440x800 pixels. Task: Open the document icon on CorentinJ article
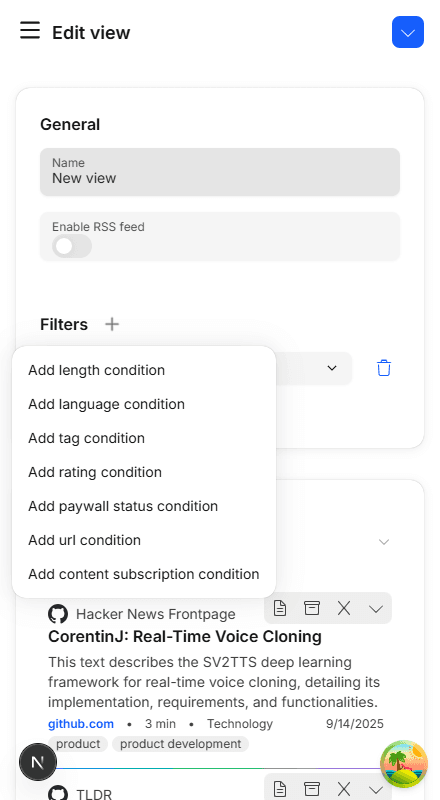pyautogui.click(x=280, y=608)
